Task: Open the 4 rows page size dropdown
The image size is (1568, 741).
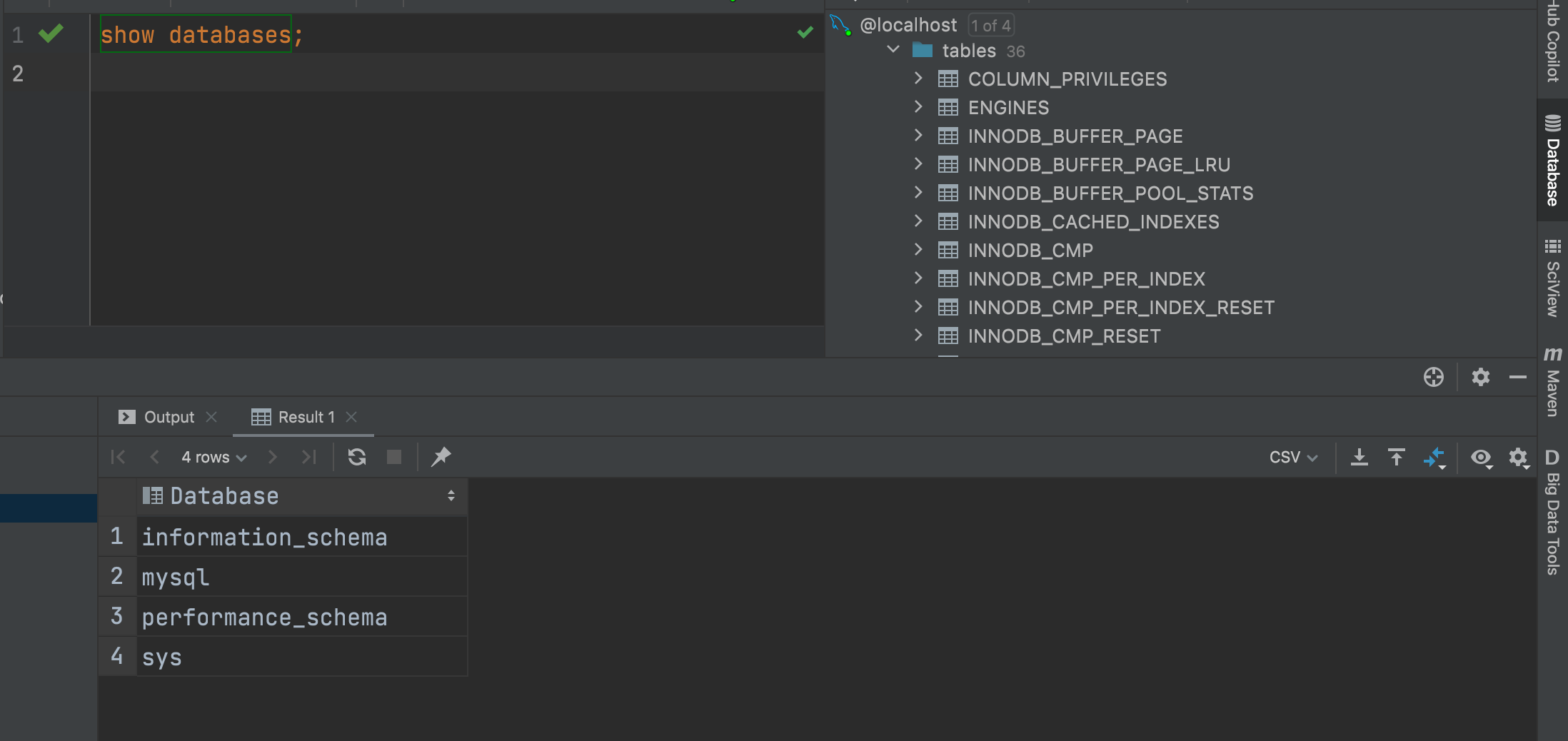Action: tap(213, 457)
